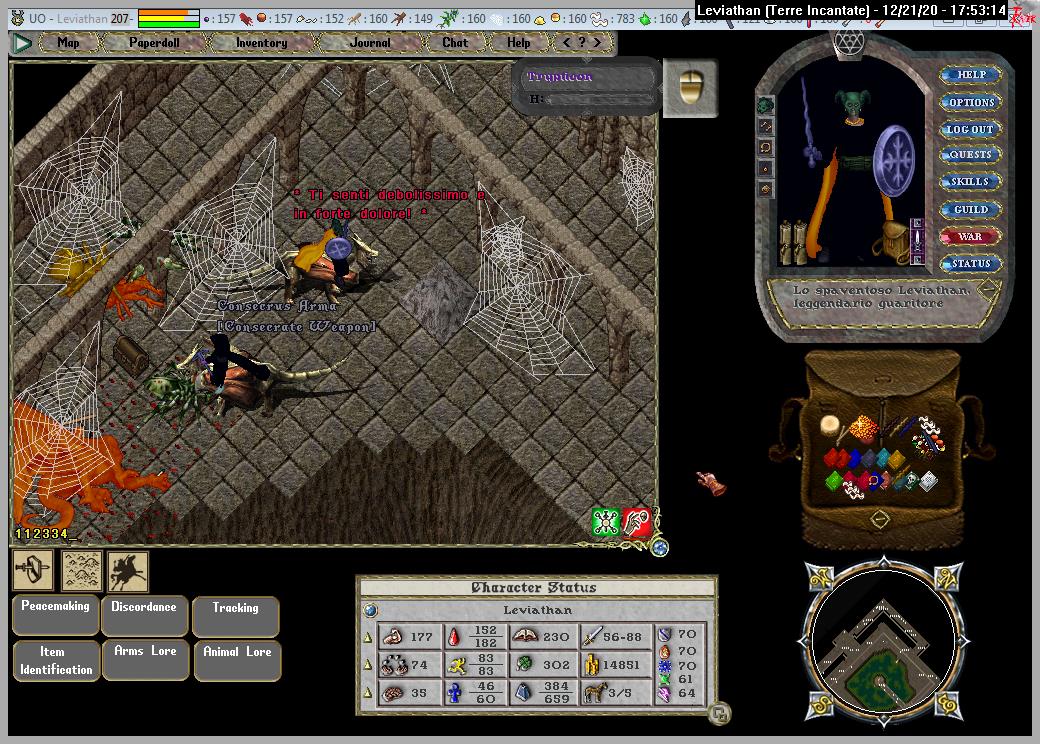This screenshot has height=744, width=1040.
Task: Open the GUILD menu
Action: [x=970, y=210]
